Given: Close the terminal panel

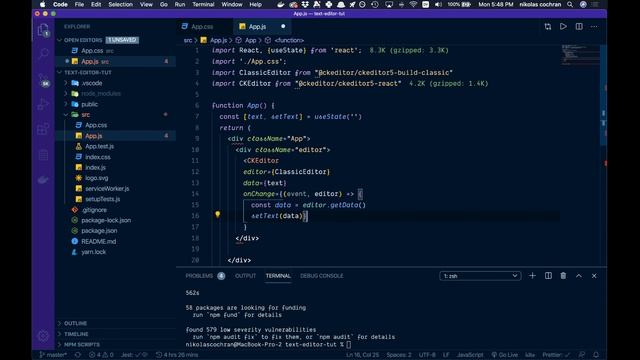Looking at the screenshot, I should [594, 276].
